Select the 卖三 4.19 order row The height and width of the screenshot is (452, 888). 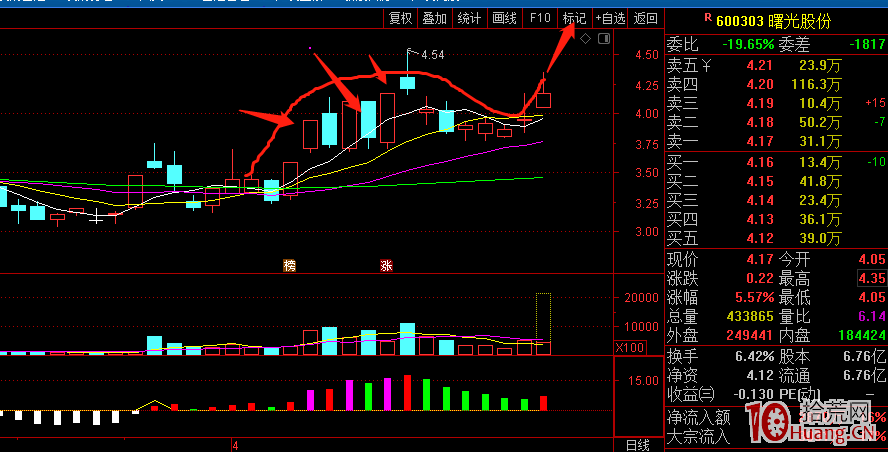776,104
